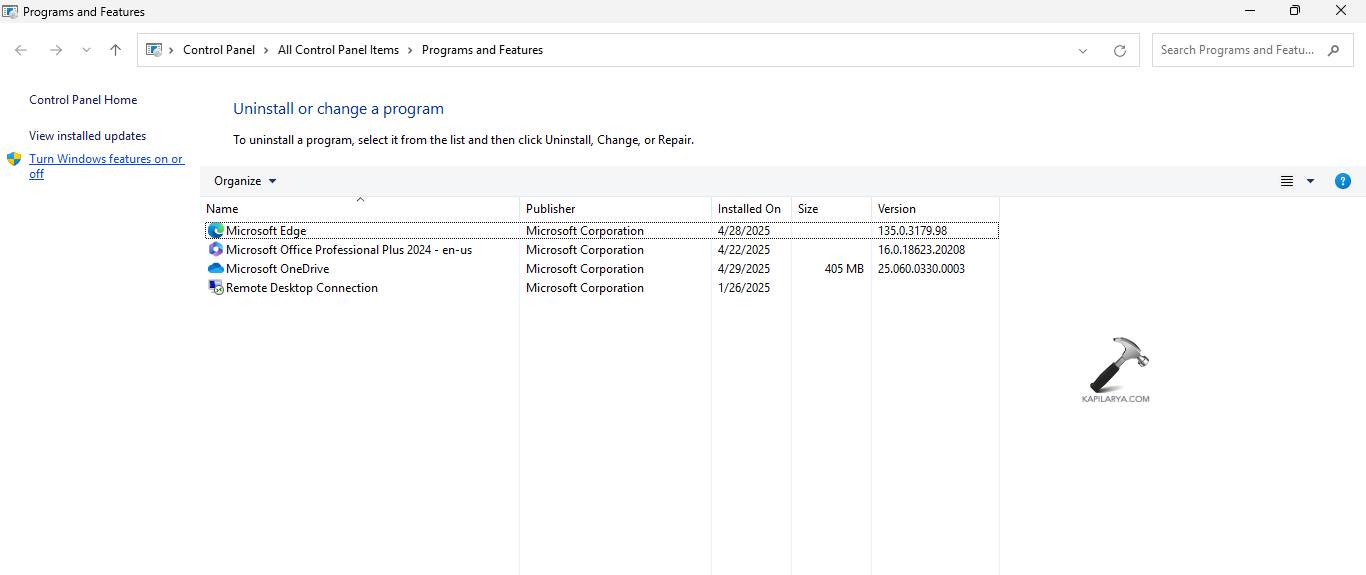Select the Microsoft Office Professional Plus icon

coord(215,250)
